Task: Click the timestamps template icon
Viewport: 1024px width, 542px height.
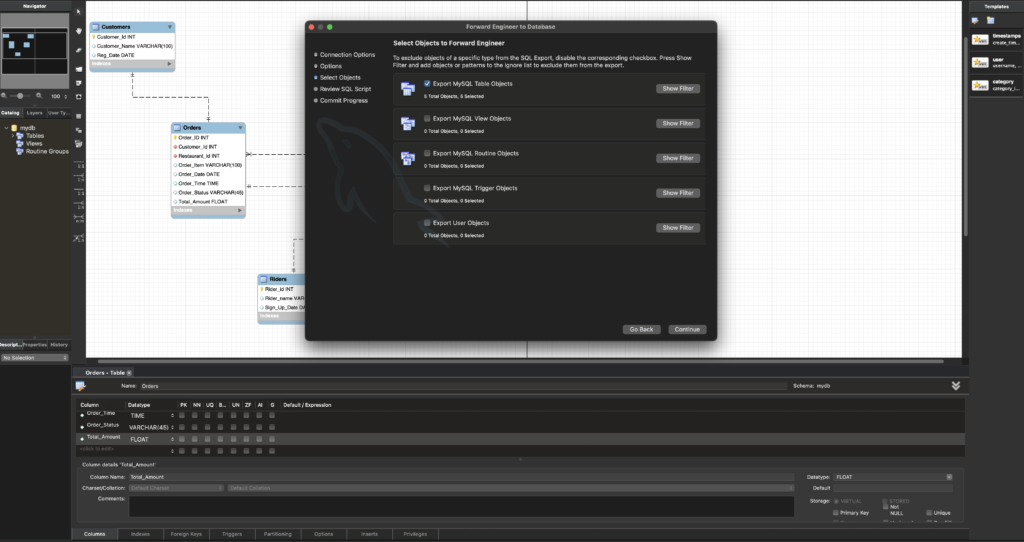Action: click(980, 39)
